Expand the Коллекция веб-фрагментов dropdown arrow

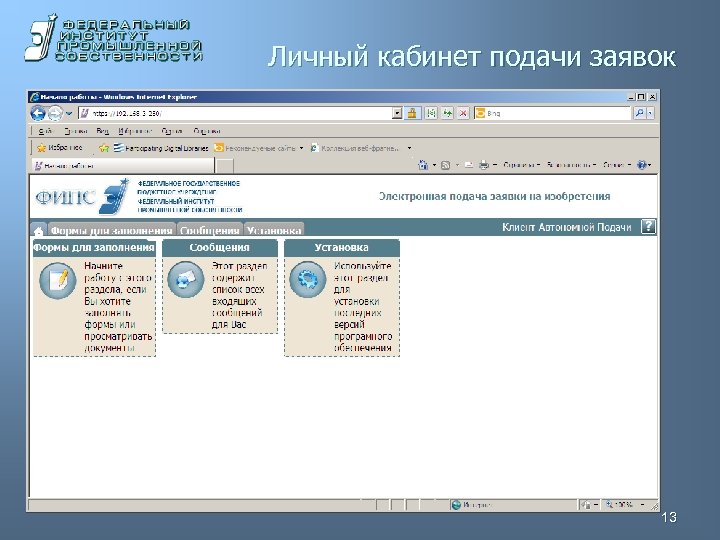pos(409,148)
